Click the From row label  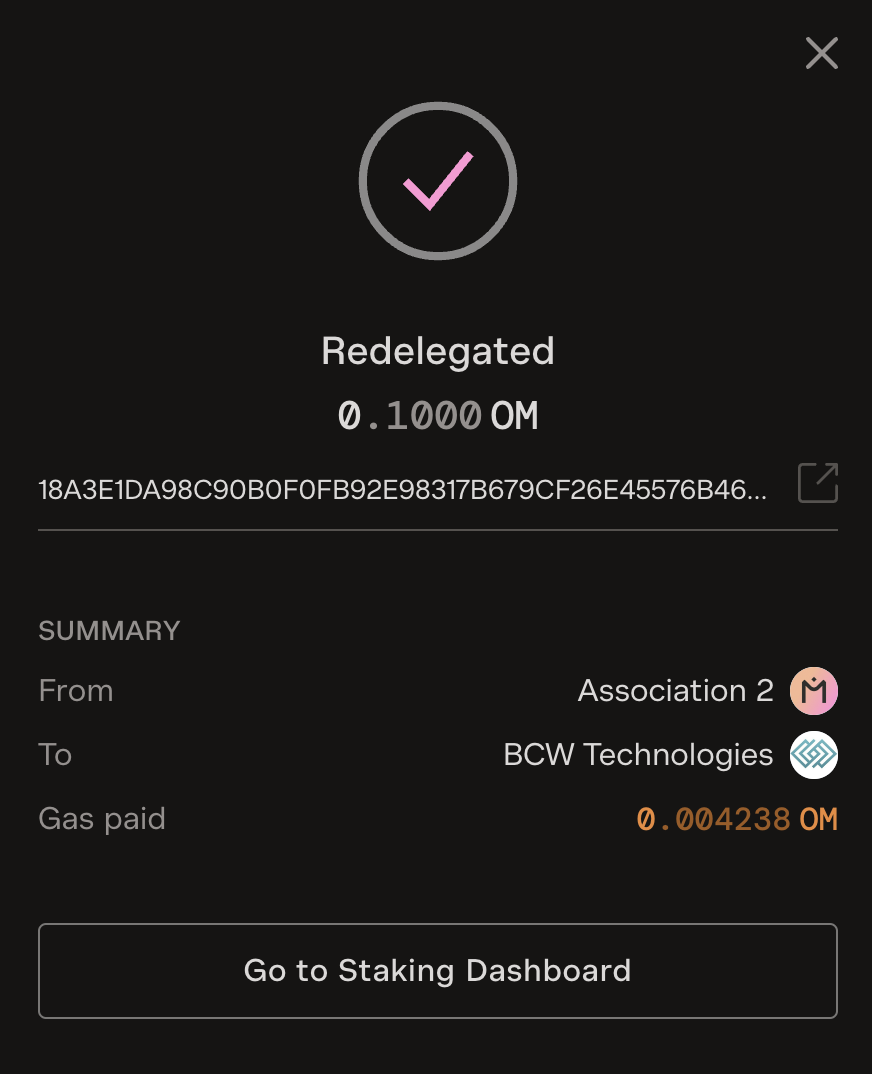pos(76,691)
